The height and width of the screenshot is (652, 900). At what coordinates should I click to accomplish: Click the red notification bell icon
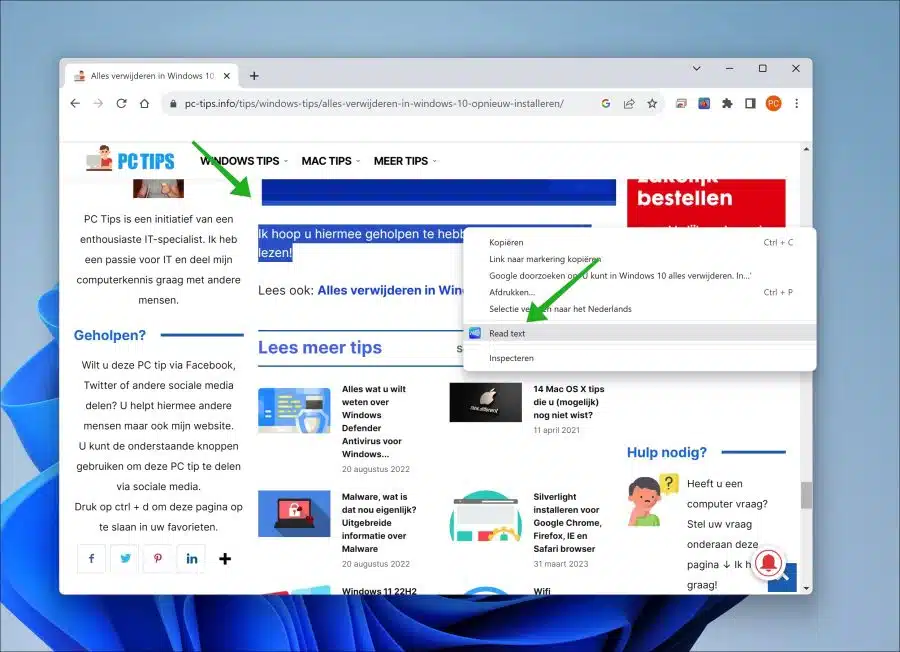point(769,563)
